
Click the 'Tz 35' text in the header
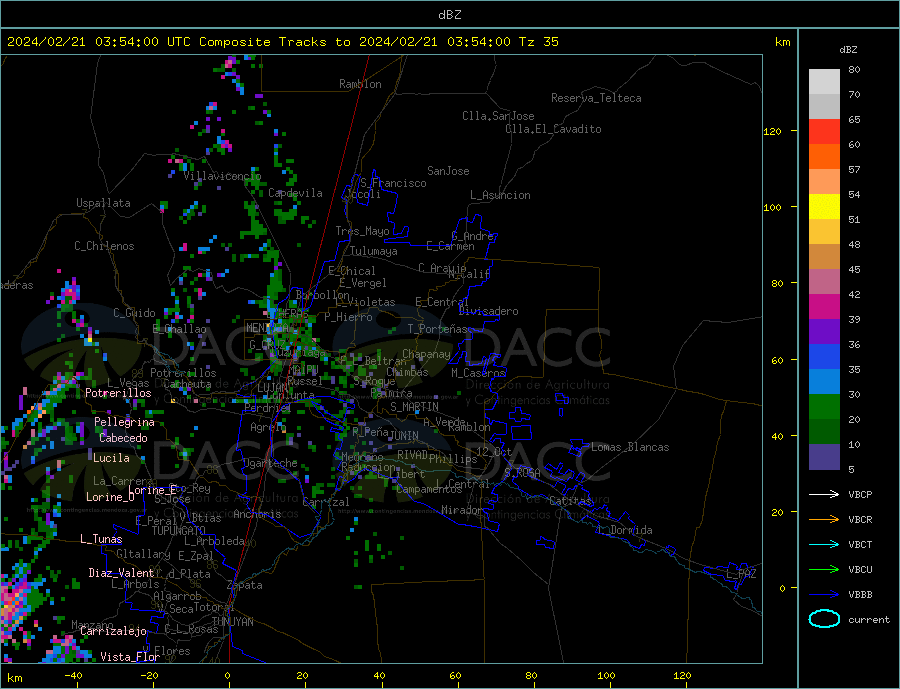(x=538, y=42)
